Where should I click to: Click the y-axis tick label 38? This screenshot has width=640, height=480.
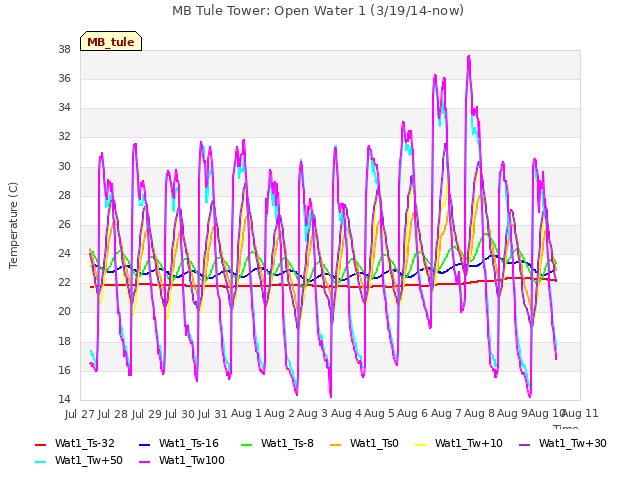64,50
